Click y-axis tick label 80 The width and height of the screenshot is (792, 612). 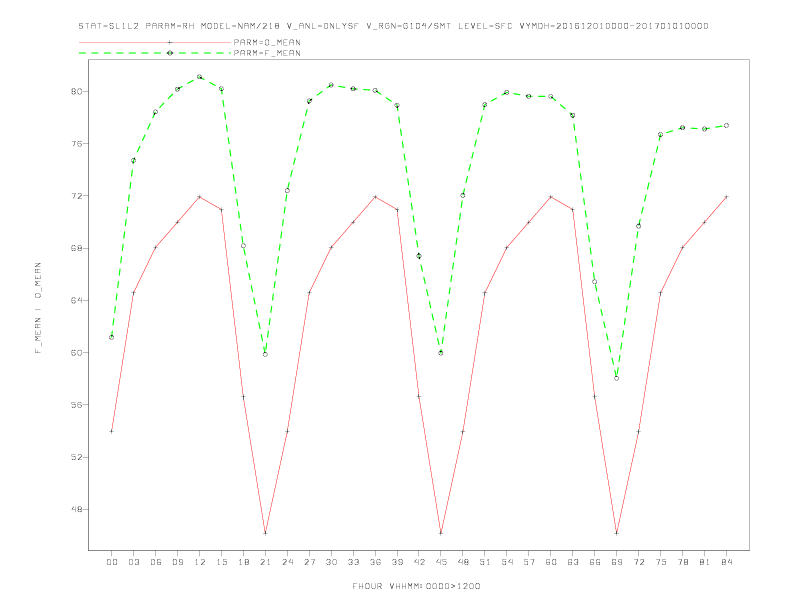(77, 91)
